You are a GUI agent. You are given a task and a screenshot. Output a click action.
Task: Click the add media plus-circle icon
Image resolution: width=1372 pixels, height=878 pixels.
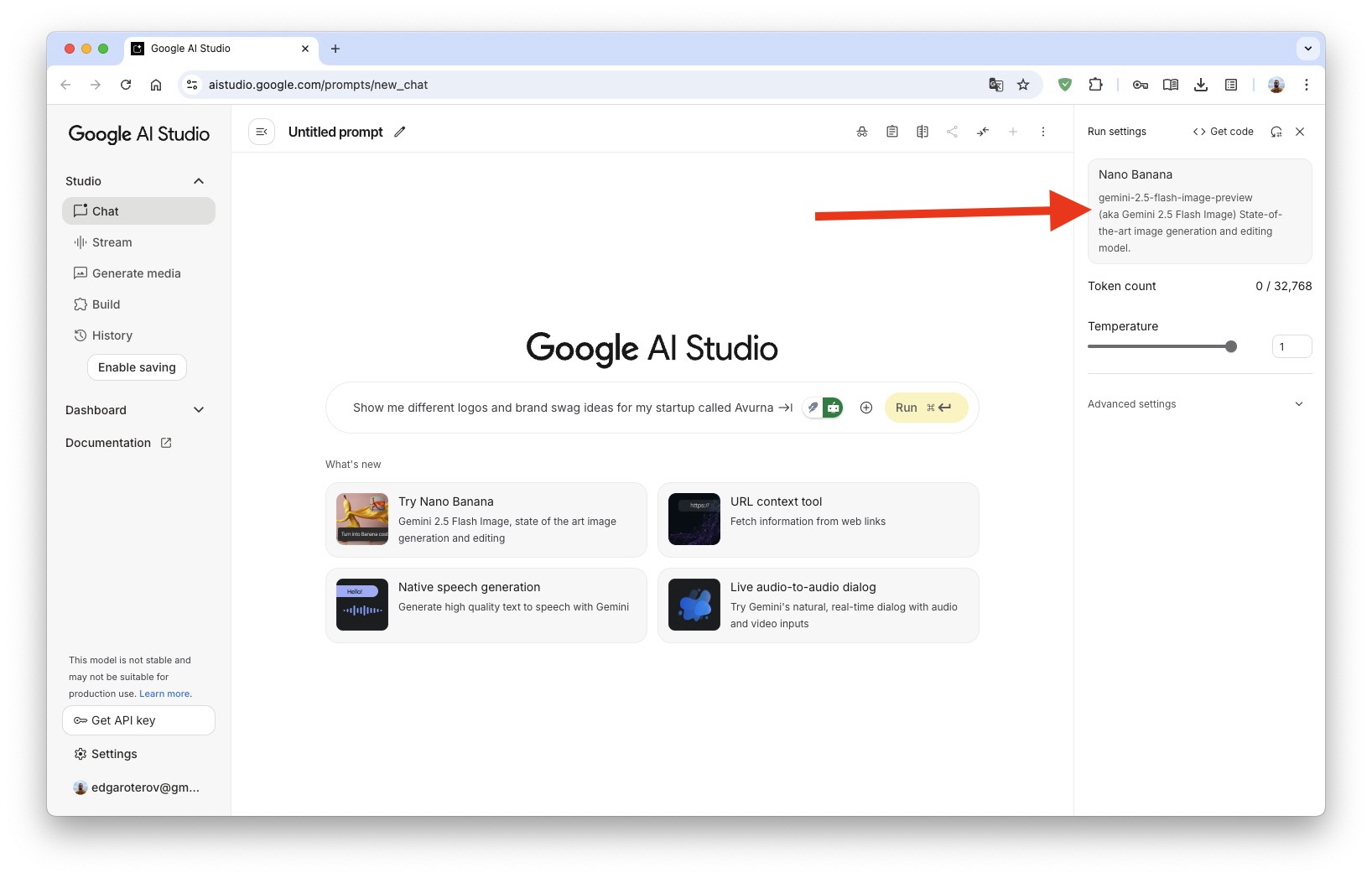[866, 408]
